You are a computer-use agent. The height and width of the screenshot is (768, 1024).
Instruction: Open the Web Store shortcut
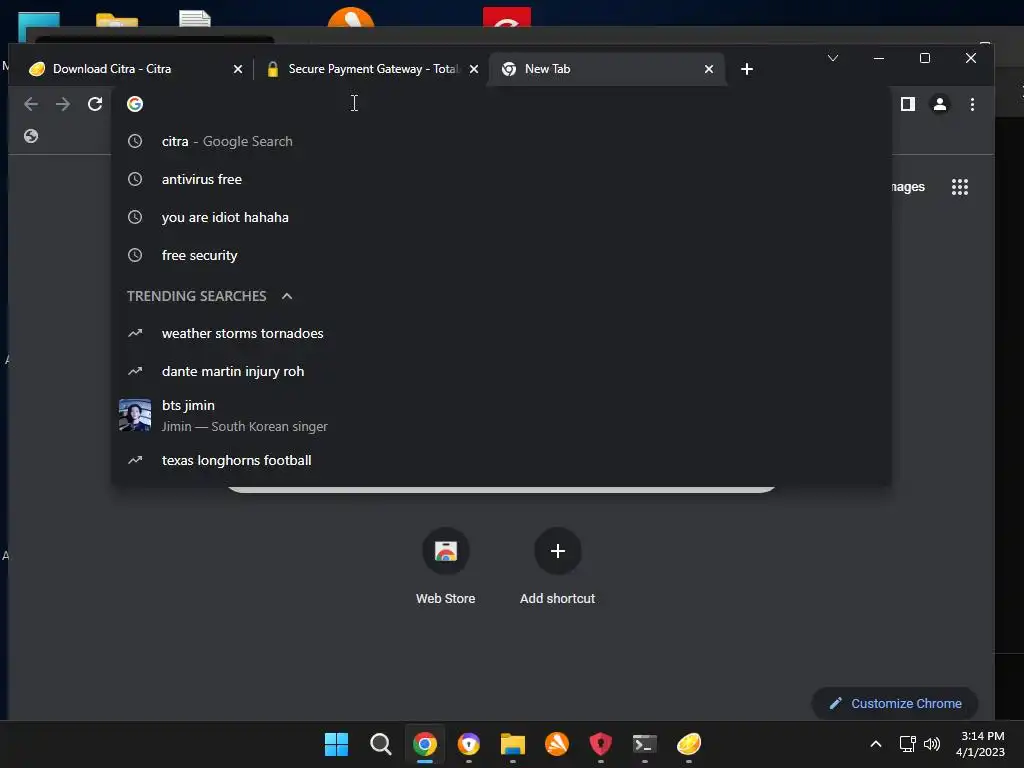[445, 567]
